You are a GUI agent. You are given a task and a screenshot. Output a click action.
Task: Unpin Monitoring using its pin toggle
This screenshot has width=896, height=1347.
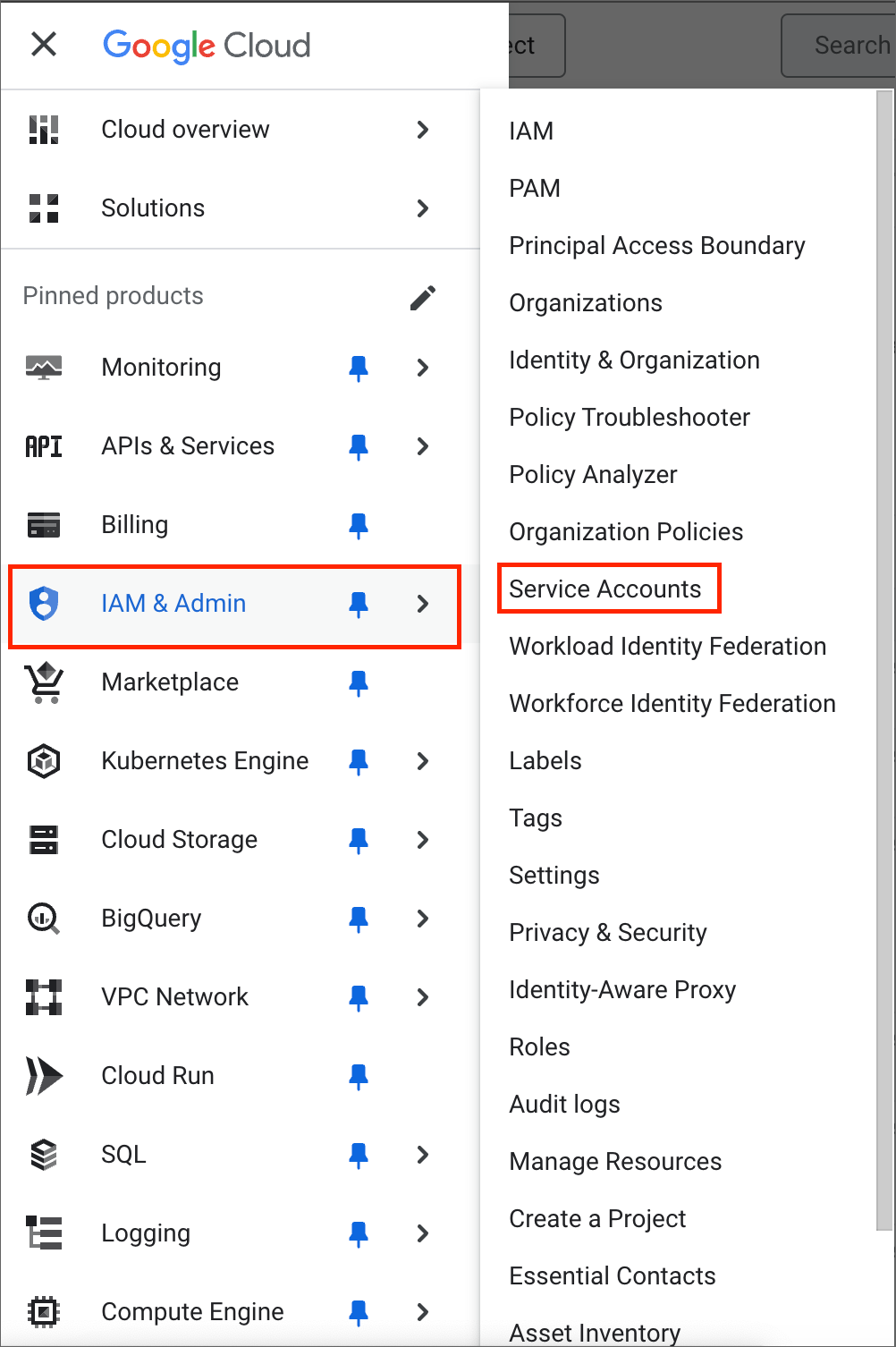(359, 368)
